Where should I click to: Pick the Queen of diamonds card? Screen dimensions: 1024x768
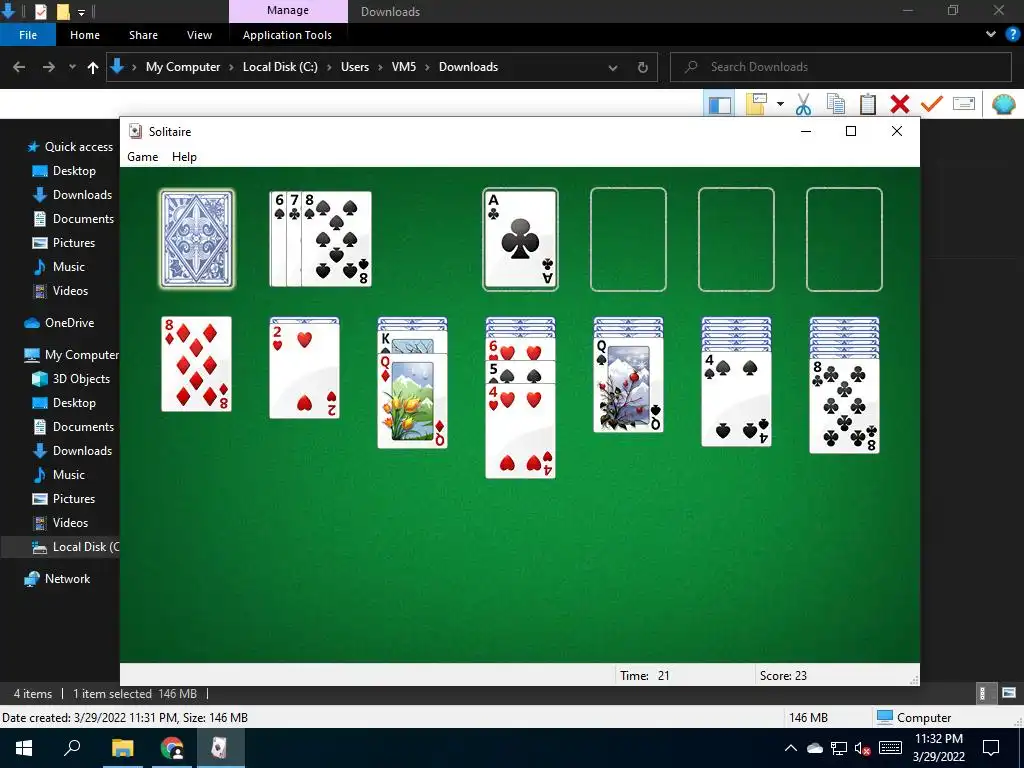coord(413,400)
